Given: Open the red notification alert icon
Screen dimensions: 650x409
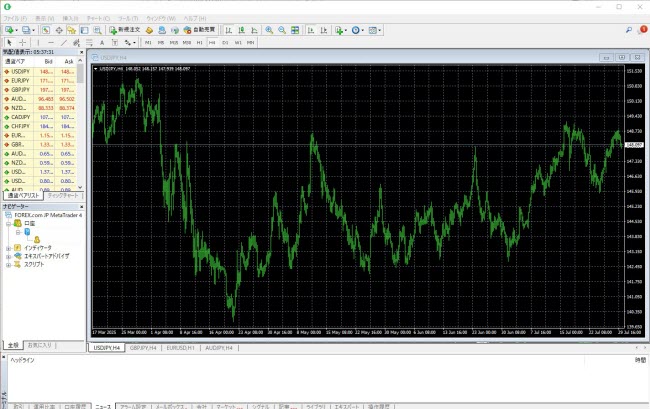Looking at the screenshot, I should (643, 29).
